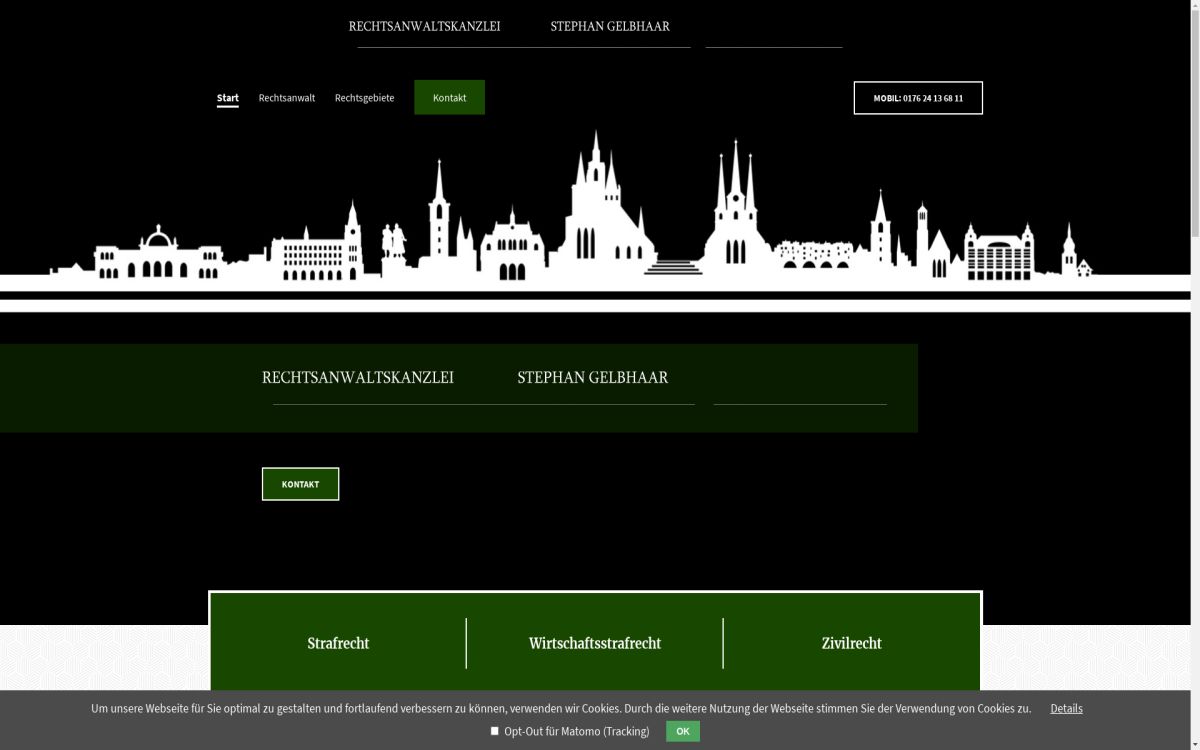Open the cookie Details link
The image size is (1200, 750).
pos(1066,708)
